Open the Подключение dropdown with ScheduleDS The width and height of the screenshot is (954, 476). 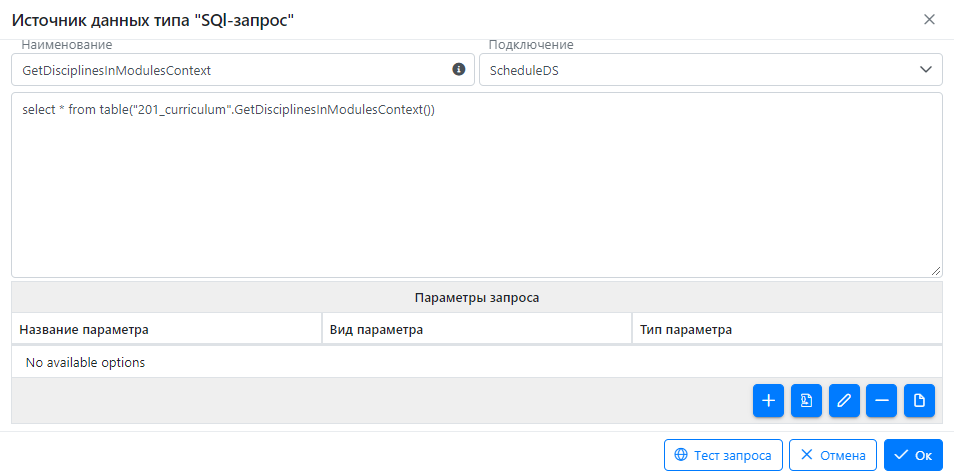click(x=711, y=70)
